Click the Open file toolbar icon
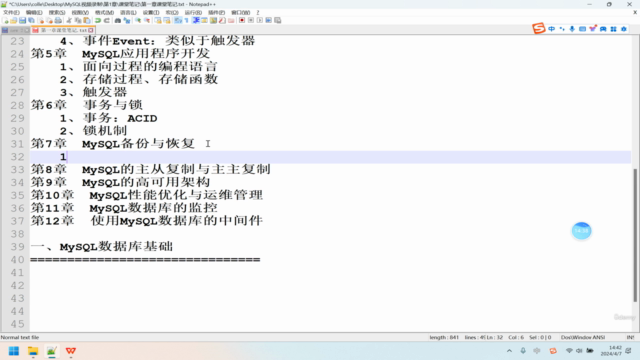The width and height of the screenshot is (640, 360). click(13, 20)
